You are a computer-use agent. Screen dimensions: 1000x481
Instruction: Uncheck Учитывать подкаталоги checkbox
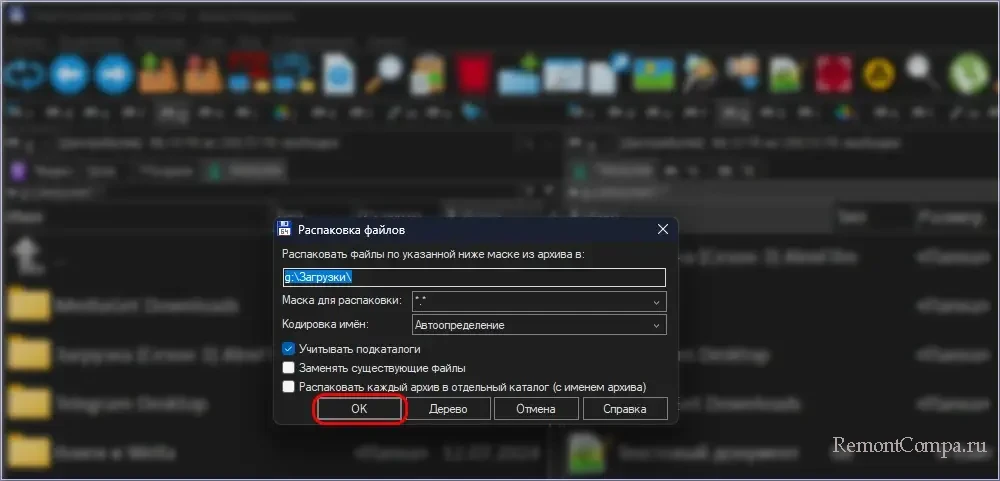[289, 349]
